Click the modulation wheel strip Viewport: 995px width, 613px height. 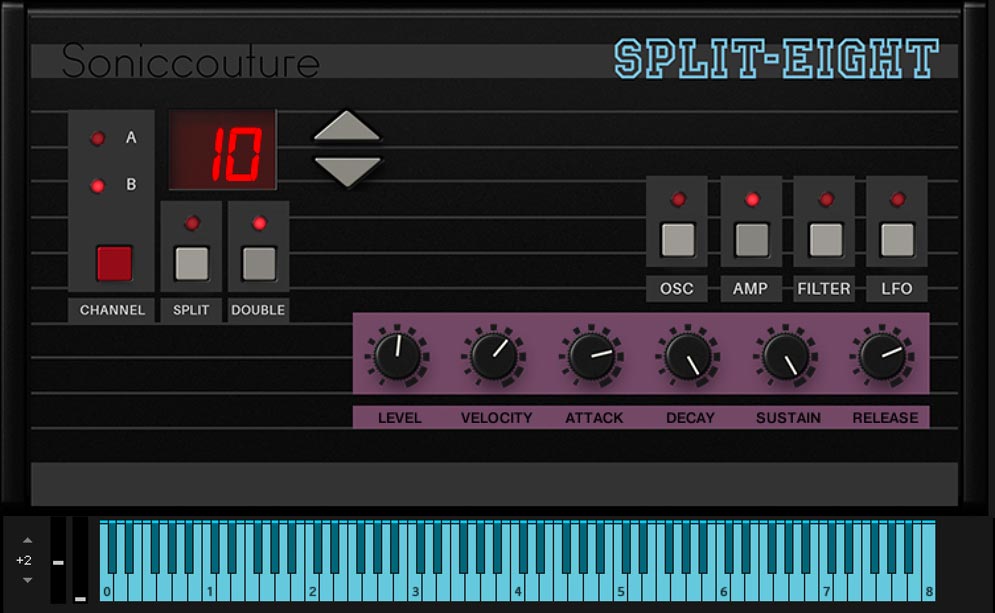[x=80, y=560]
